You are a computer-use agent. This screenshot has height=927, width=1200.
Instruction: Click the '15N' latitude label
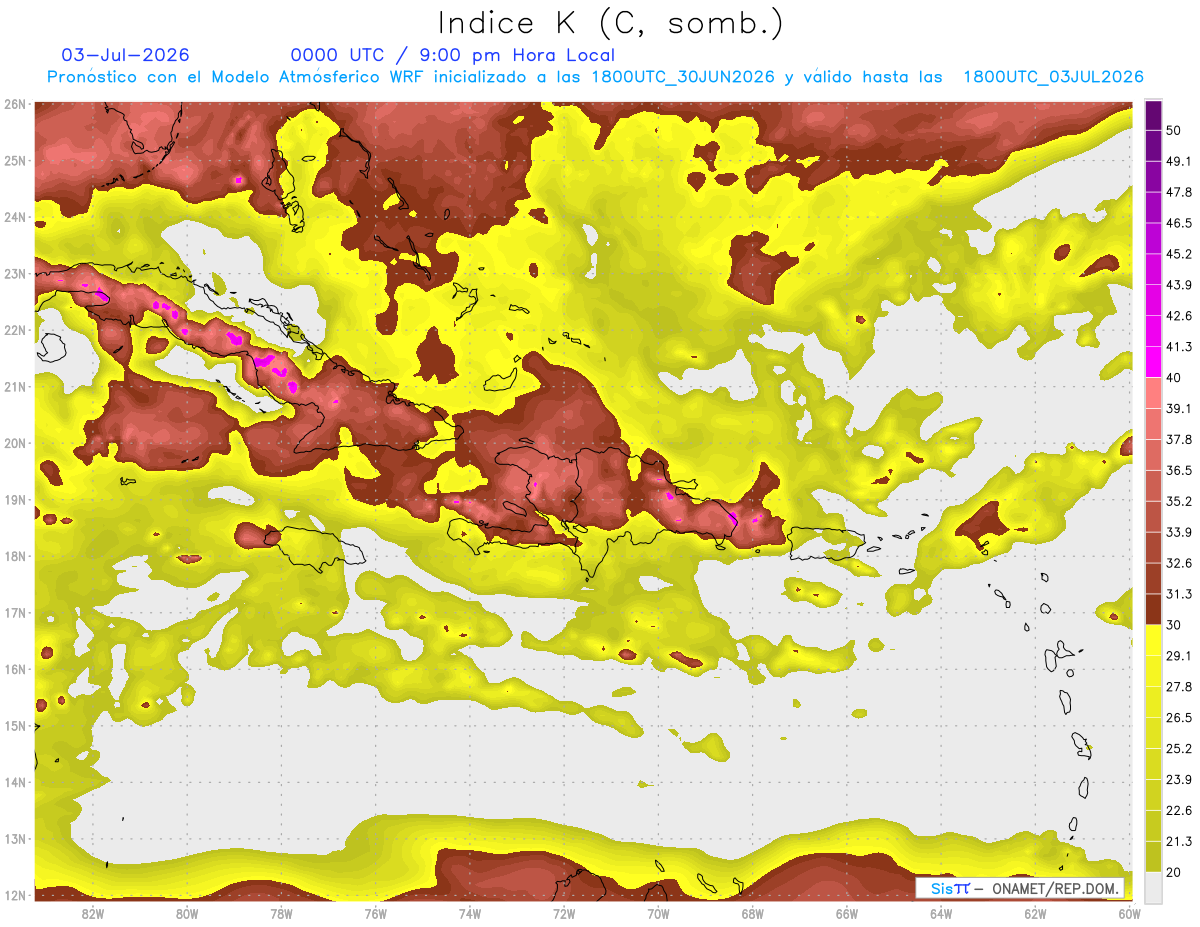coord(15,726)
